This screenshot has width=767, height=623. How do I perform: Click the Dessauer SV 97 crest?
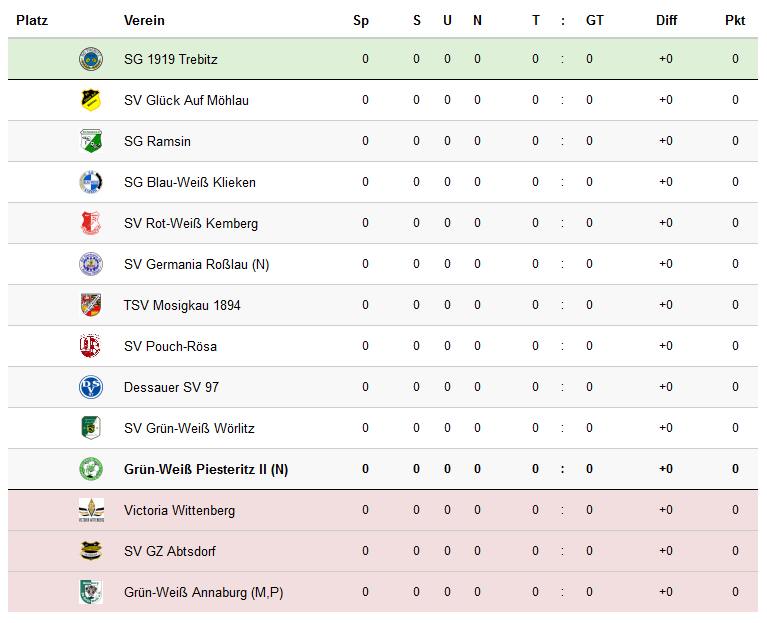[x=91, y=387]
